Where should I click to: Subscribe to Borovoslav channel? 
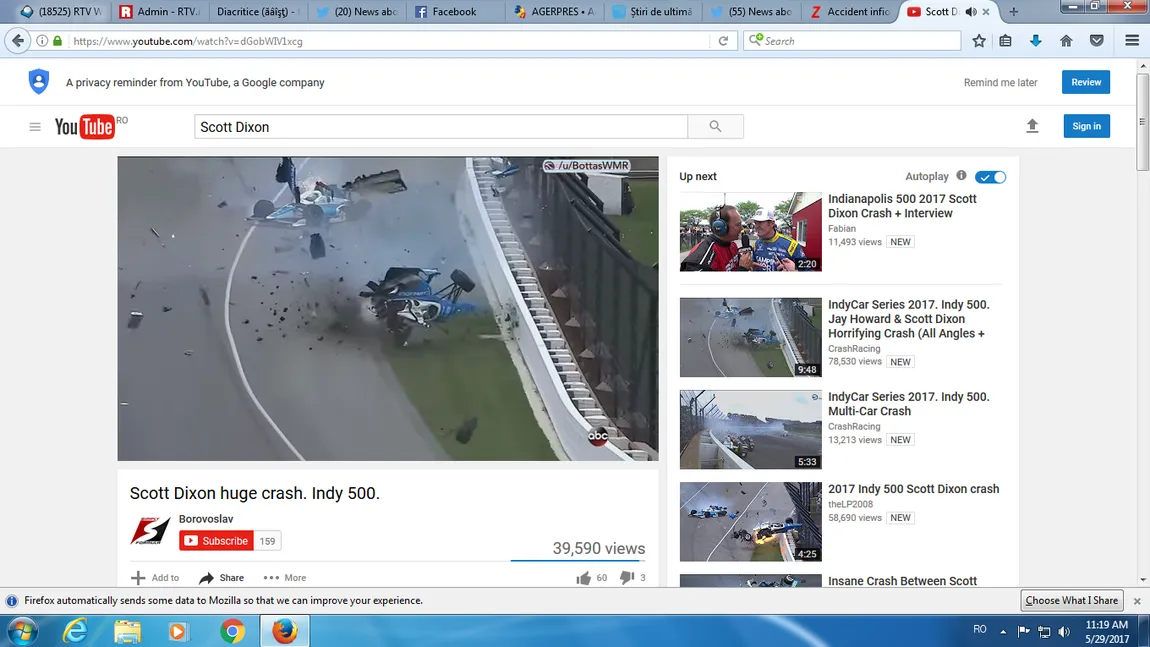(216, 541)
